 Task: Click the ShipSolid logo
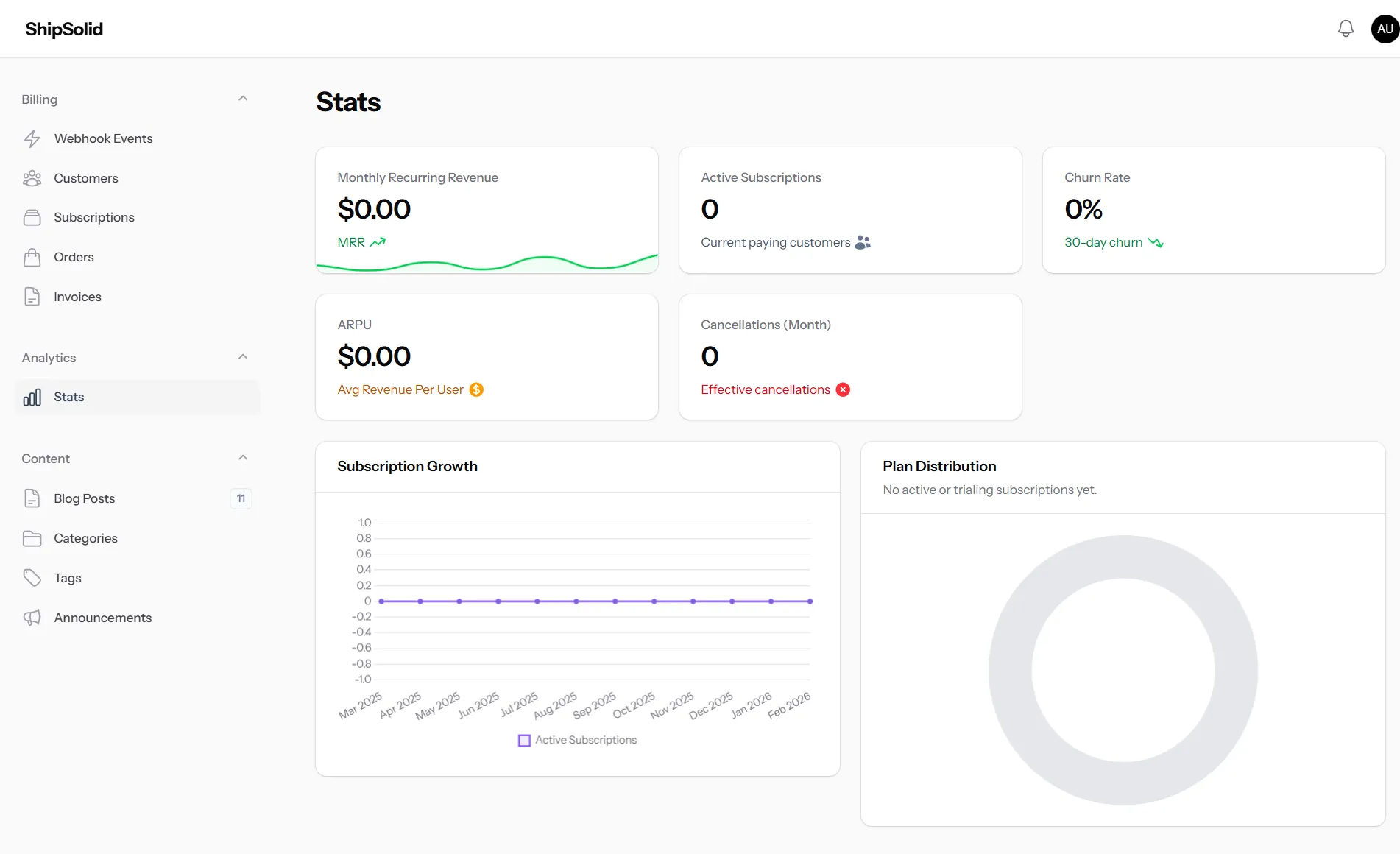63,29
